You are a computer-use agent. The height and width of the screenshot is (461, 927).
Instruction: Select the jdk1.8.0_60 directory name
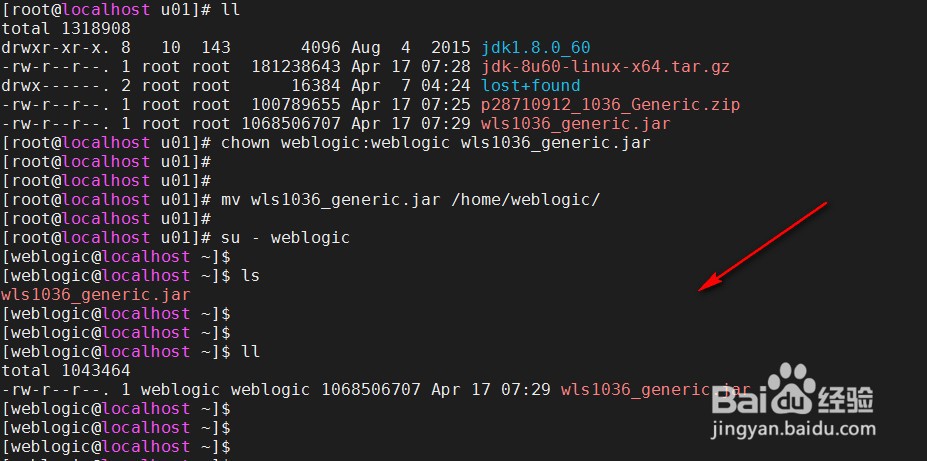tap(536, 47)
